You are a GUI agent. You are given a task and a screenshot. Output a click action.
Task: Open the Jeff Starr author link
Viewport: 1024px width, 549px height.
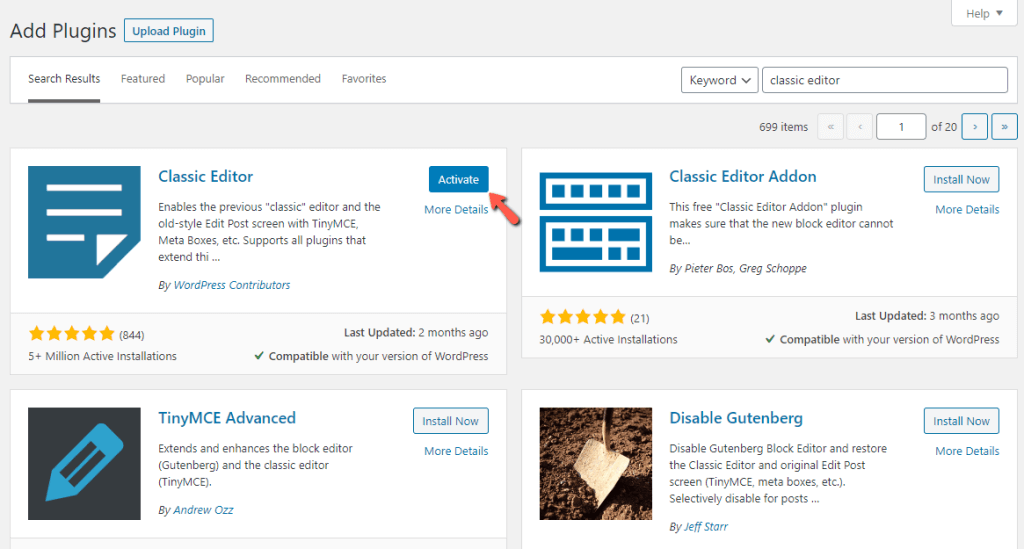coord(705,527)
